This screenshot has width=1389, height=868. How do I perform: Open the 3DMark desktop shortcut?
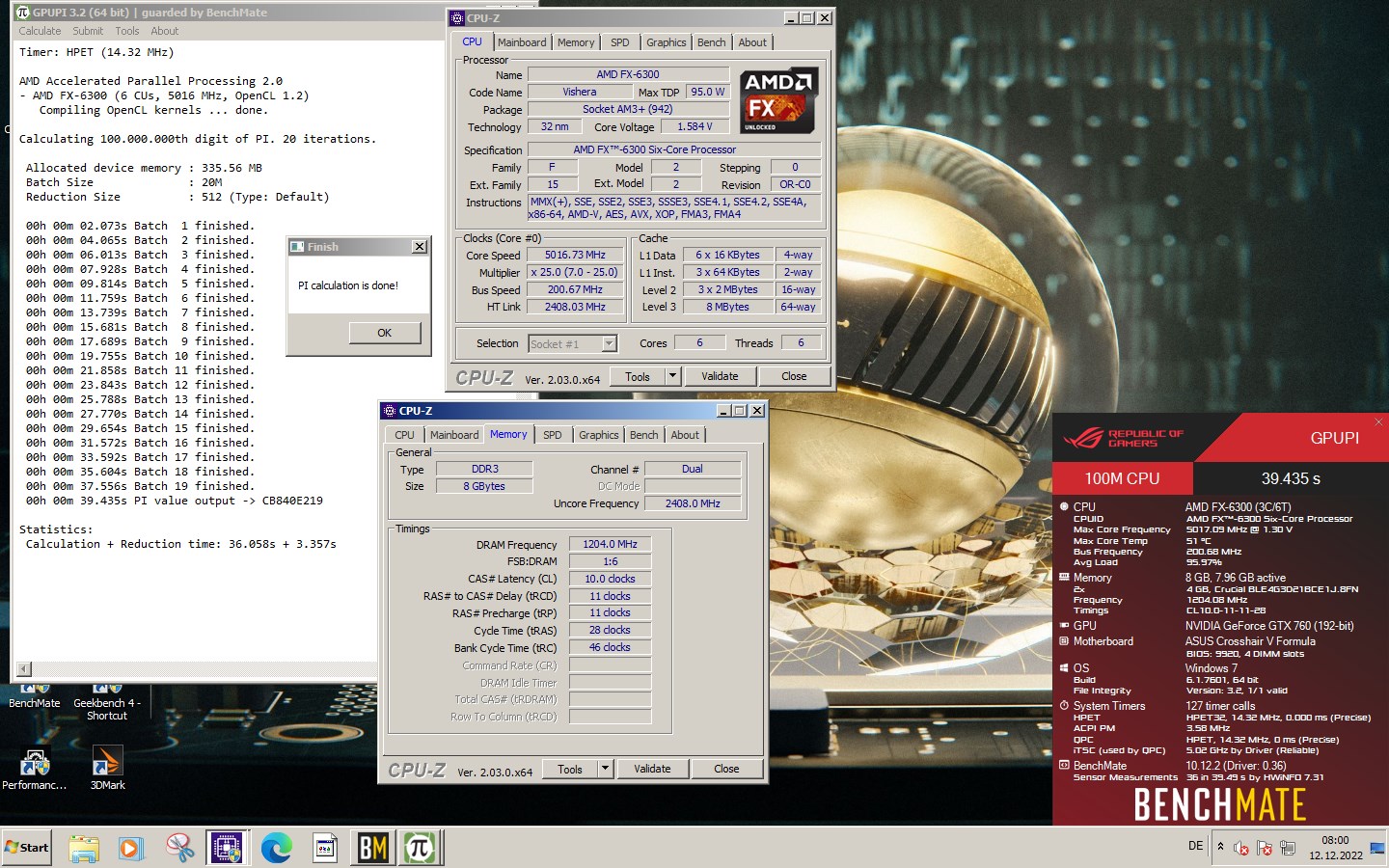[x=107, y=769]
